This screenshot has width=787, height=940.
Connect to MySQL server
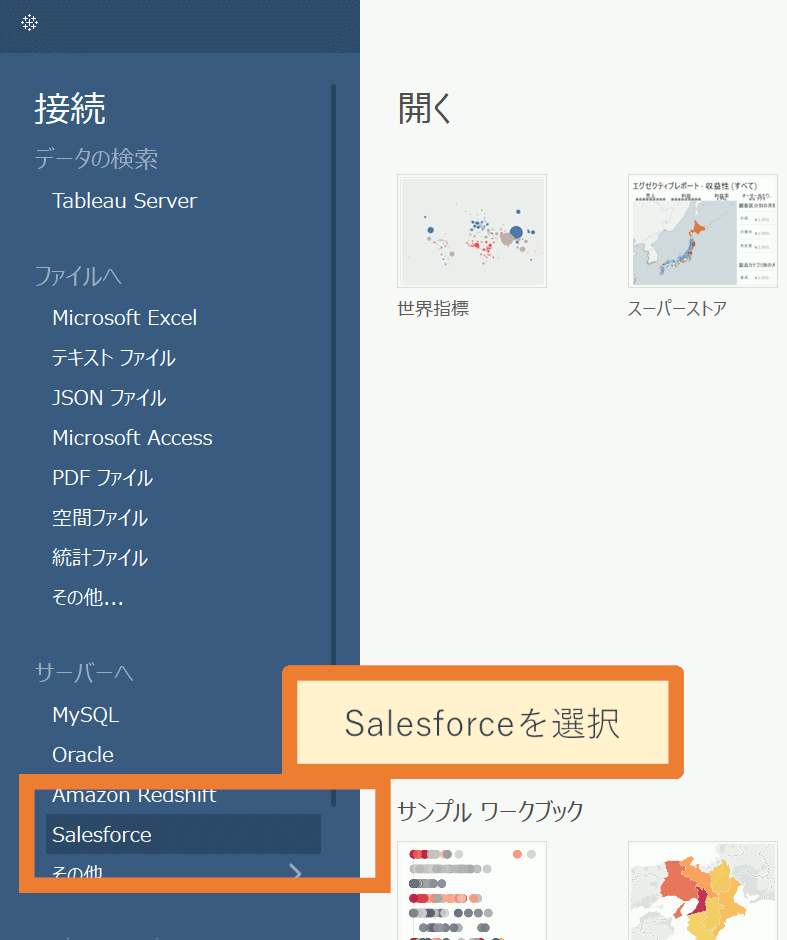coord(86,715)
